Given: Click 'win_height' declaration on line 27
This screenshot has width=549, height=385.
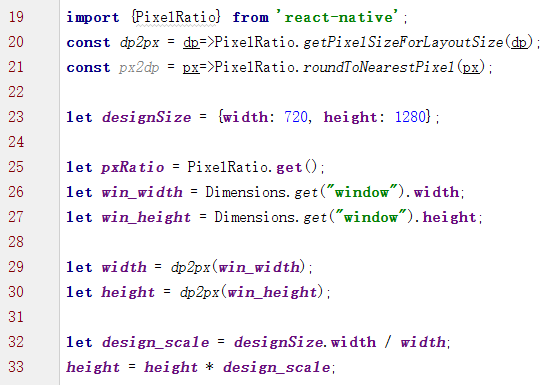Looking at the screenshot, I should tap(146, 218).
